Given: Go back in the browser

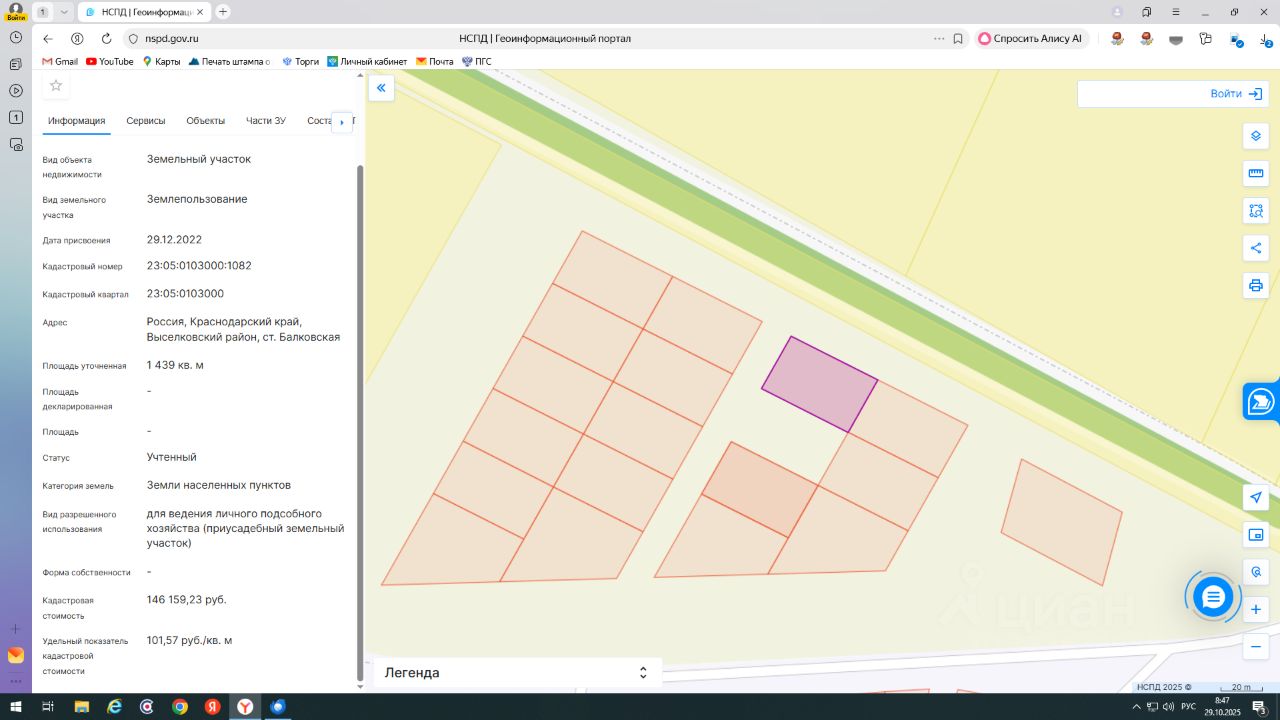Looking at the screenshot, I should [47, 39].
